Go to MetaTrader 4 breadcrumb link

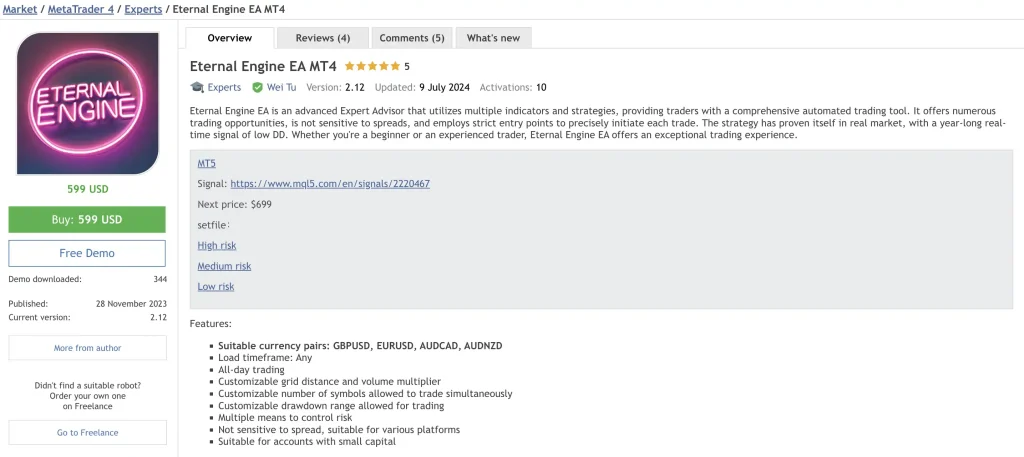pos(81,9)
